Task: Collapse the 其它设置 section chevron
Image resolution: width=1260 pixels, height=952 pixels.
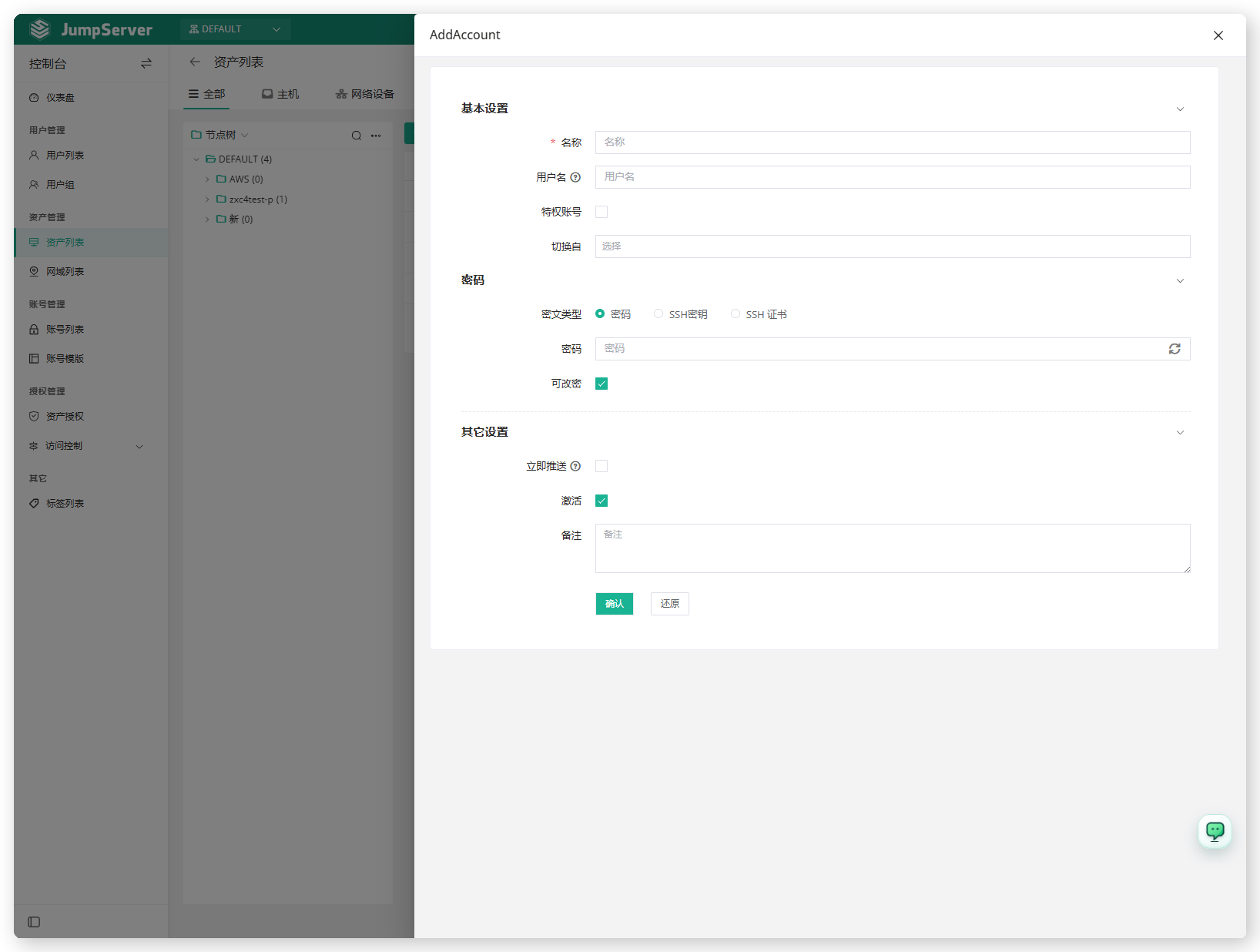Action: (x=1180, y=433)
